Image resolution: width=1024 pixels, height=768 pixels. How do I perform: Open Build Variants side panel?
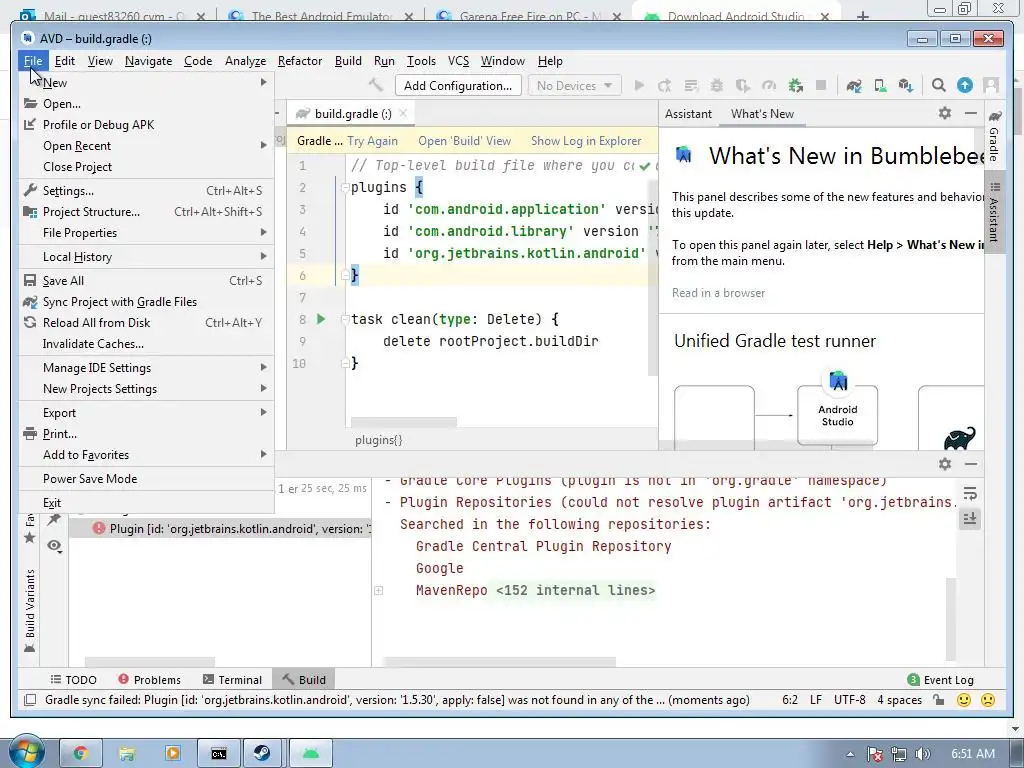(30, 611)
